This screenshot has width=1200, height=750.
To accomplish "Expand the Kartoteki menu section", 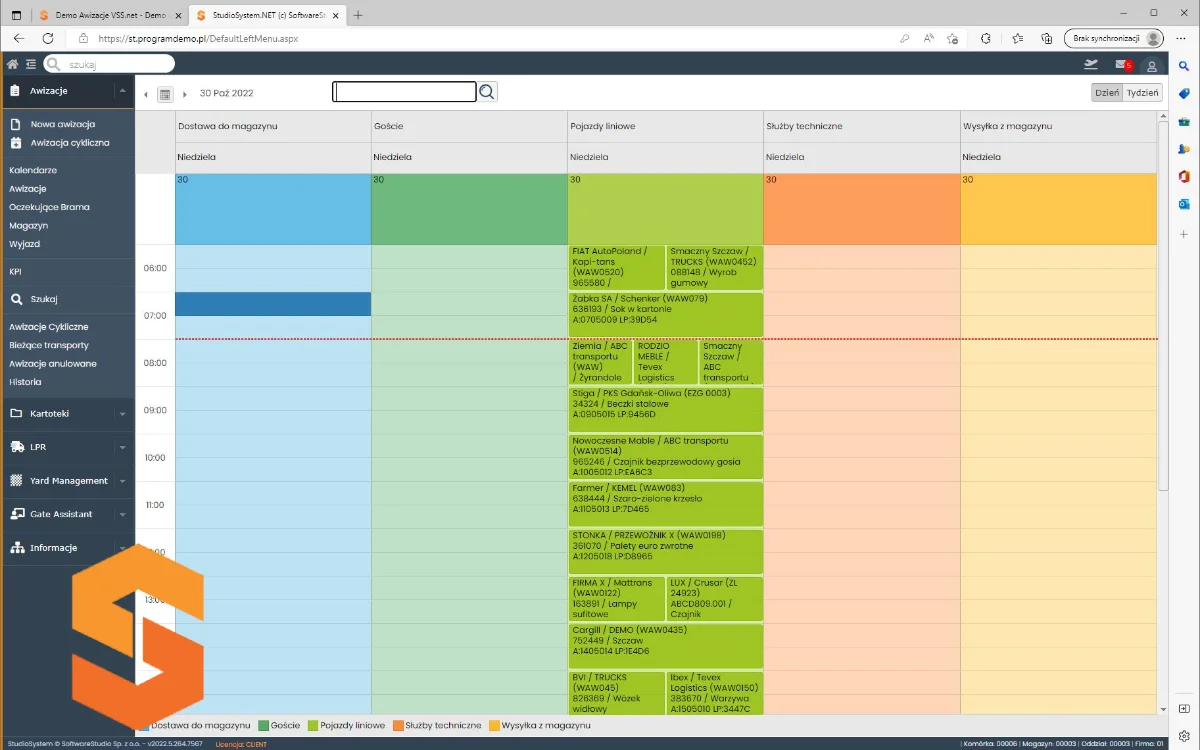I will coord(67,413).
